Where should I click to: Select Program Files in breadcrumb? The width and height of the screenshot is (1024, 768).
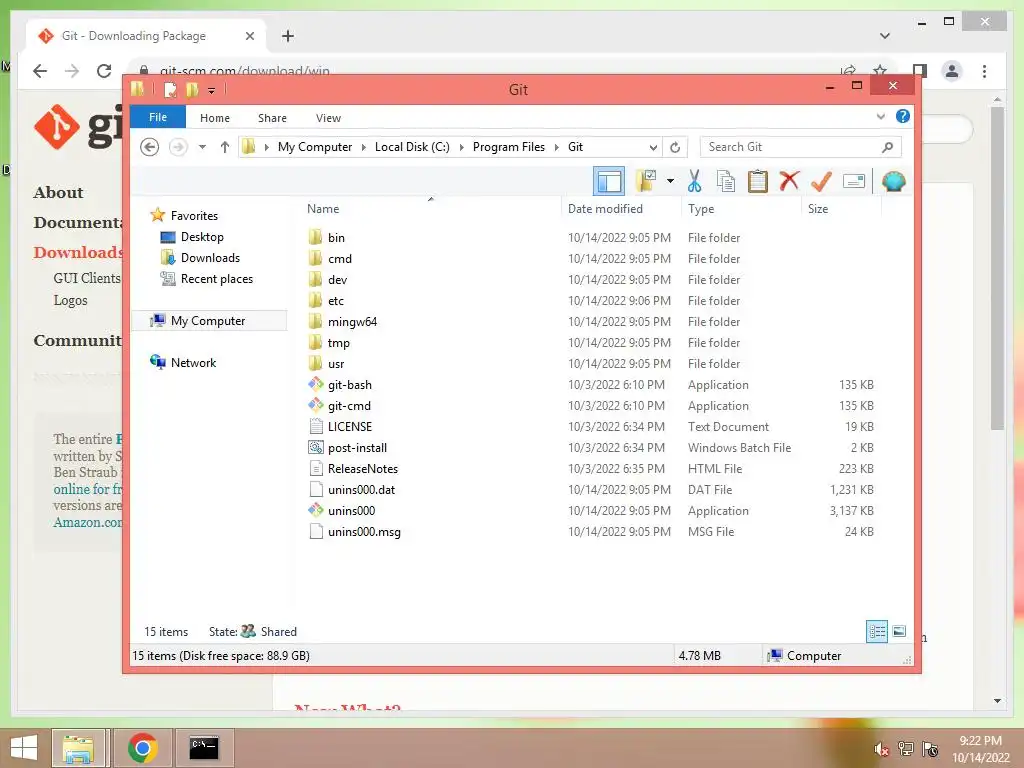tap(509, 147)
